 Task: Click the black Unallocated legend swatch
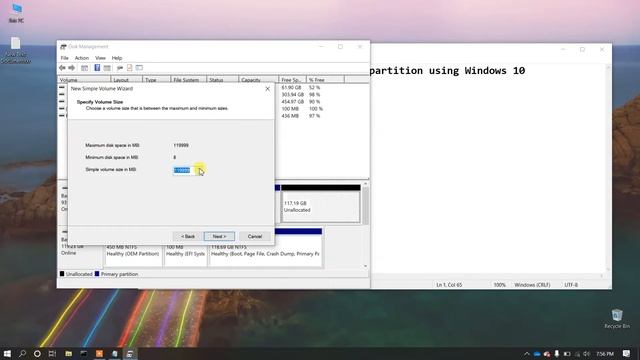tap(62, 274)
